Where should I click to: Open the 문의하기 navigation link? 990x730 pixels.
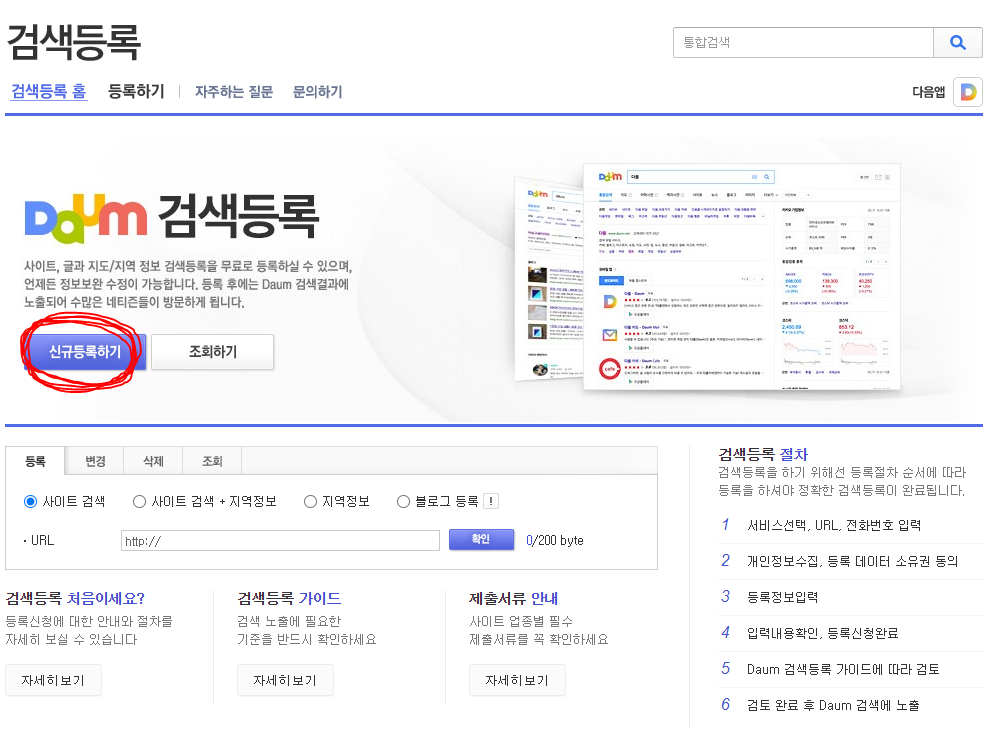pos(318,92)
